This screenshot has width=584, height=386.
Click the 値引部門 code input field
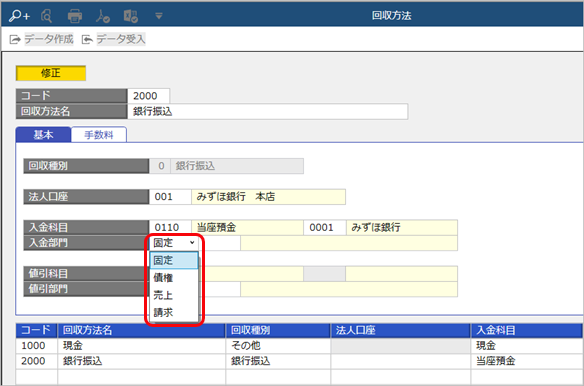(x=220, y=289)
